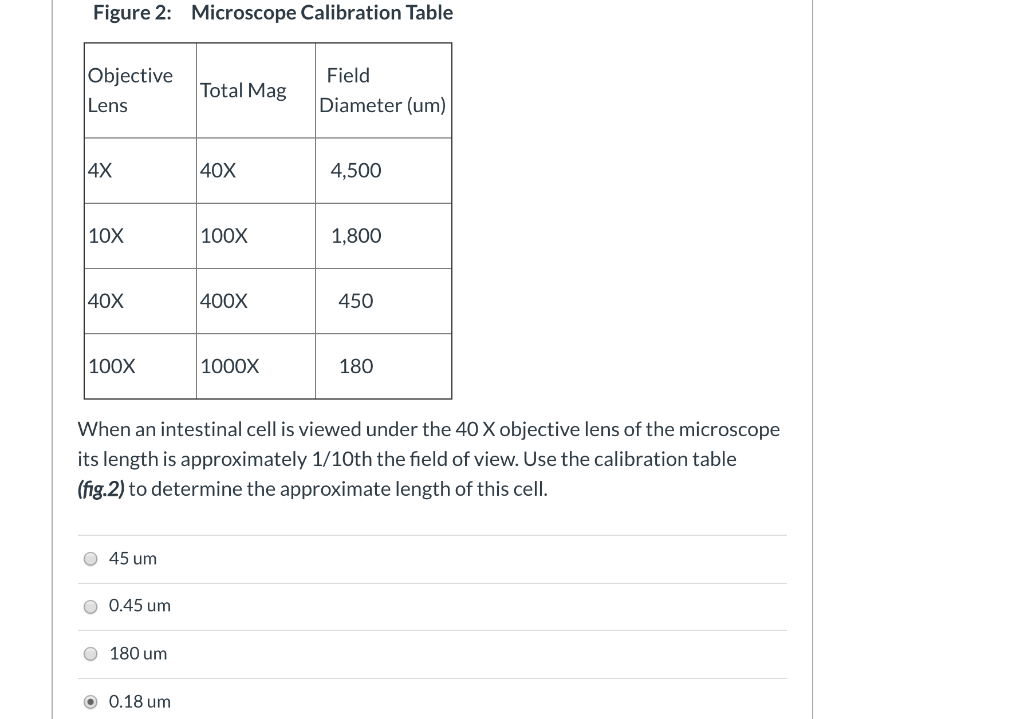Click the 1000X total magnification cell
The width and height of the screenshot is (1024, 719).
point(228,366)
